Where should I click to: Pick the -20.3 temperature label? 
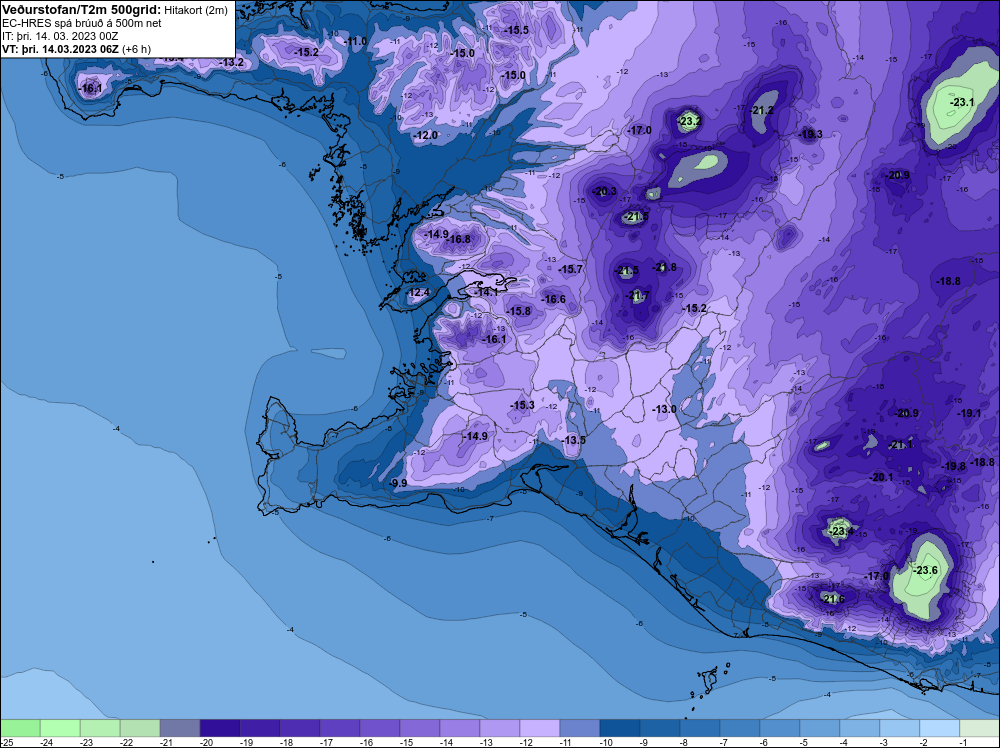tap(605, 191)
